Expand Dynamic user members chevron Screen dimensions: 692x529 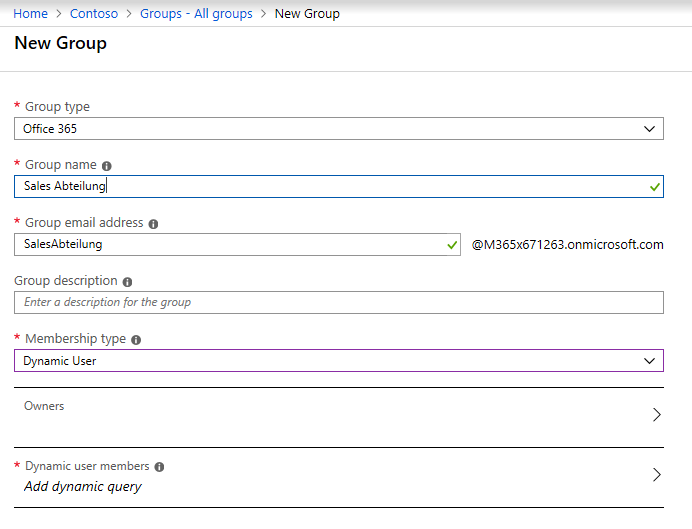click(657, 475)
